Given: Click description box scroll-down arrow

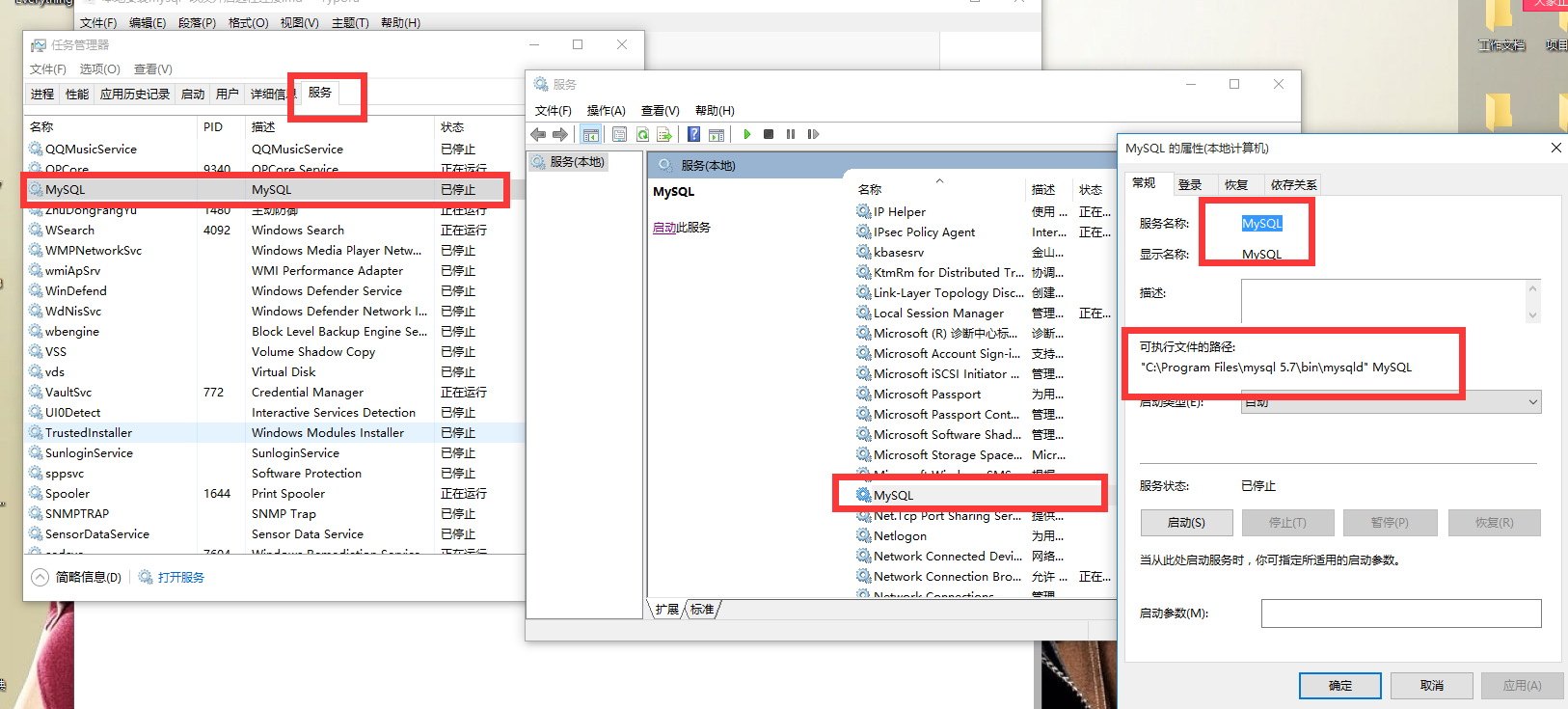Looking at the screenshot, I should point(1532,314).
